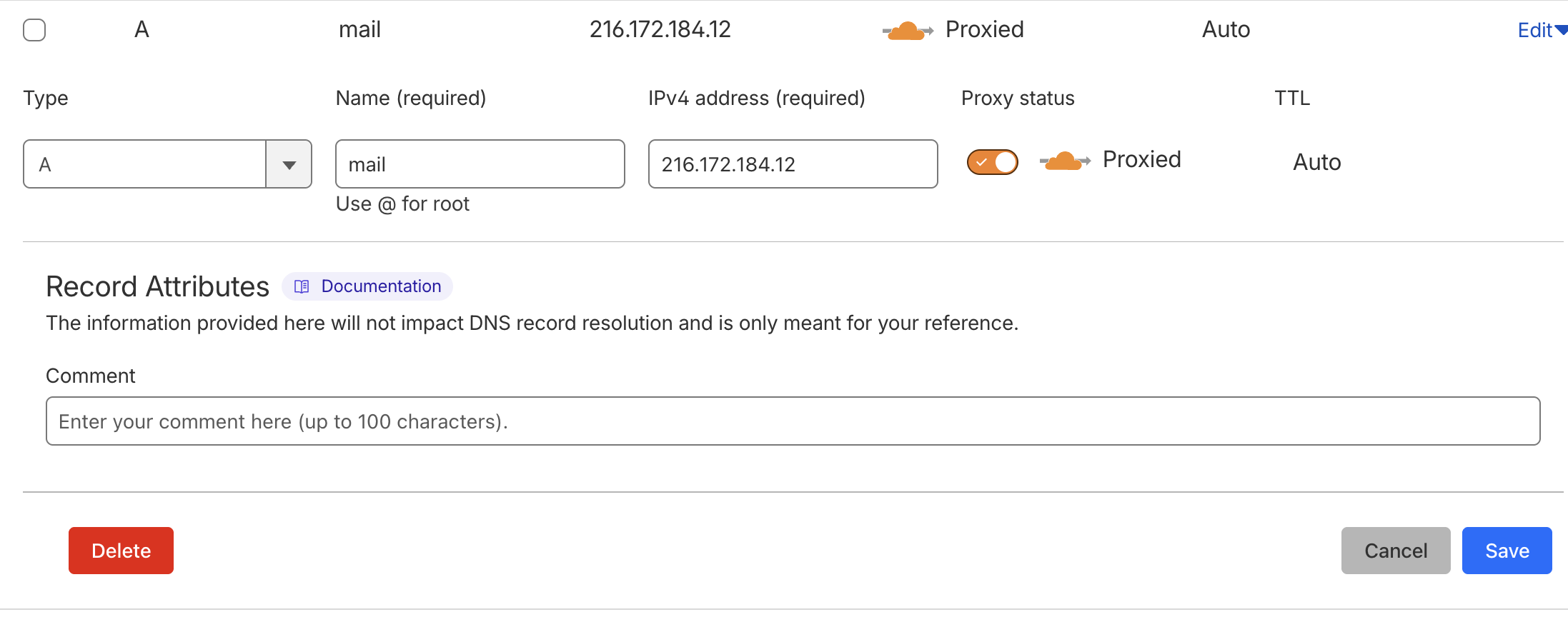This screenshot has height=617, width=1568.
Task: Click the Auto TTL value in form
Action: pyautogui.click(x=1316, y=162)
